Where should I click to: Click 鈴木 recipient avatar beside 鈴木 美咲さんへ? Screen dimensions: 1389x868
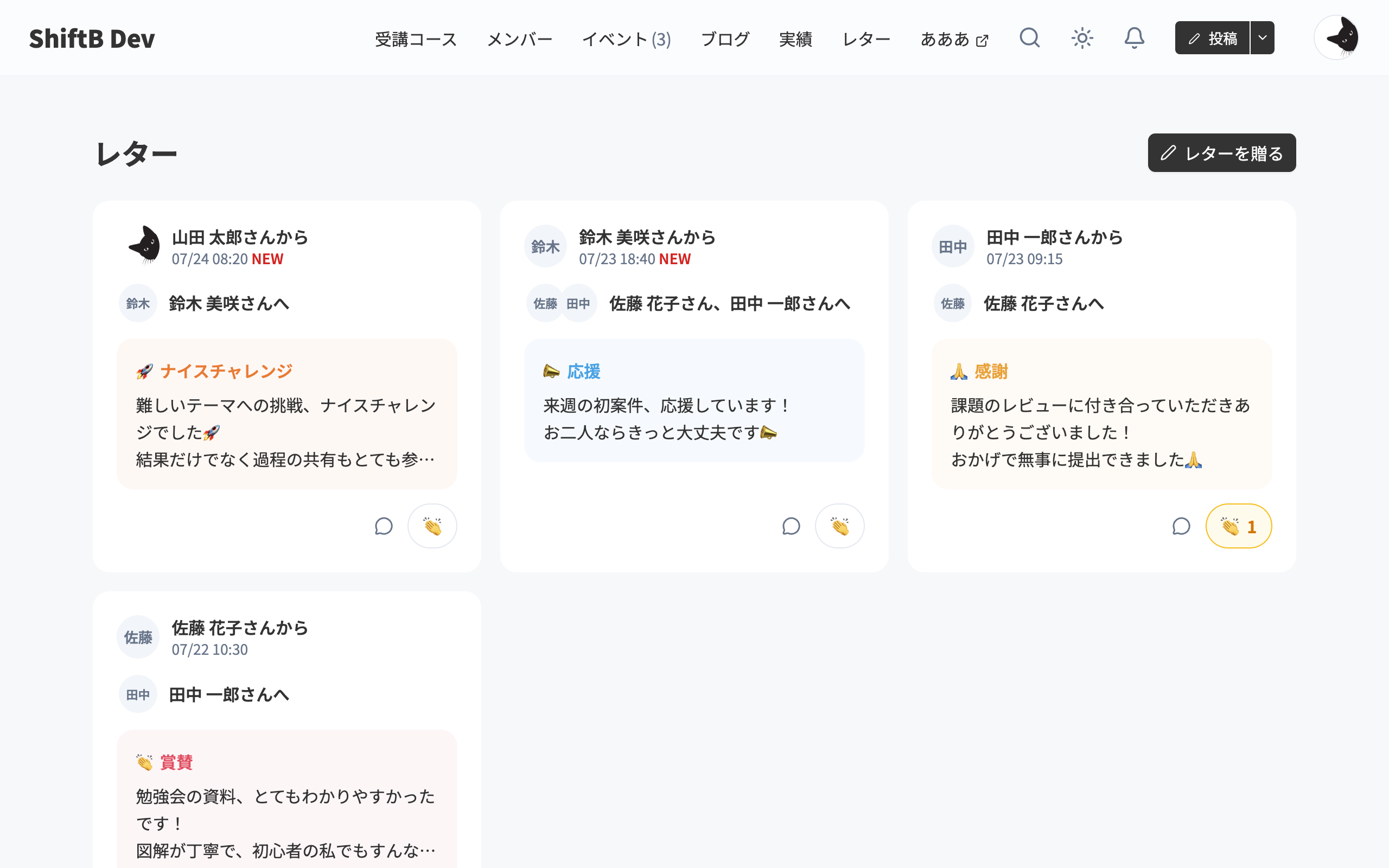tap(138, 303)
